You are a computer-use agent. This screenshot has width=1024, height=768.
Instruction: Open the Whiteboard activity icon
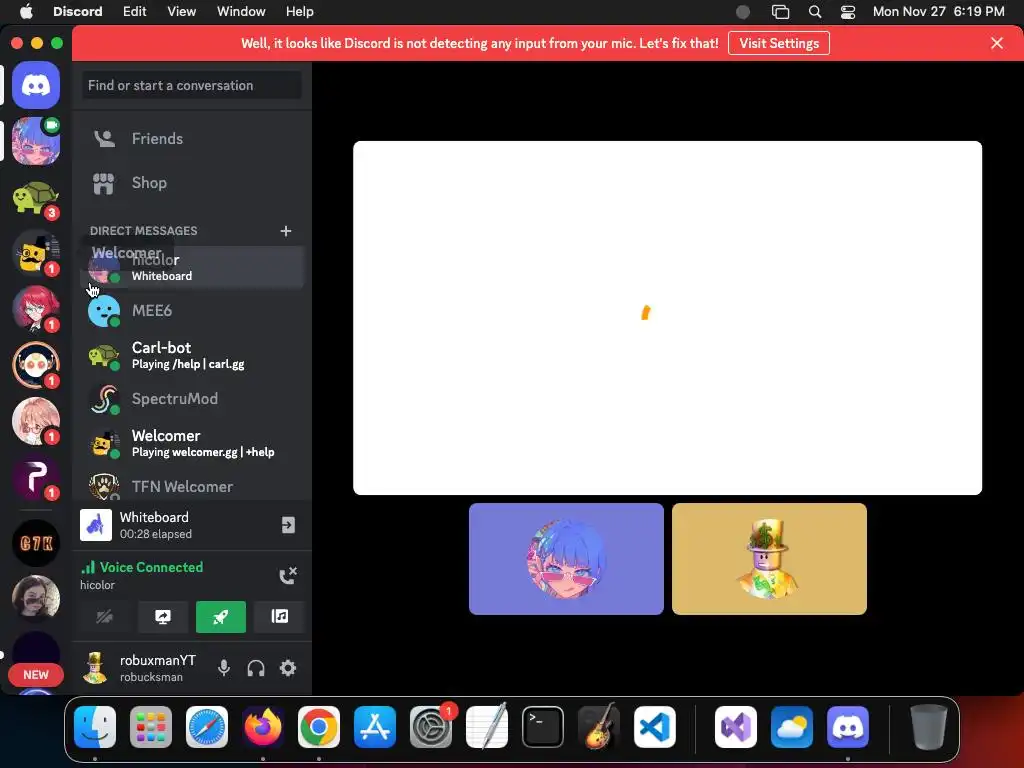click(x=96, y=525)
